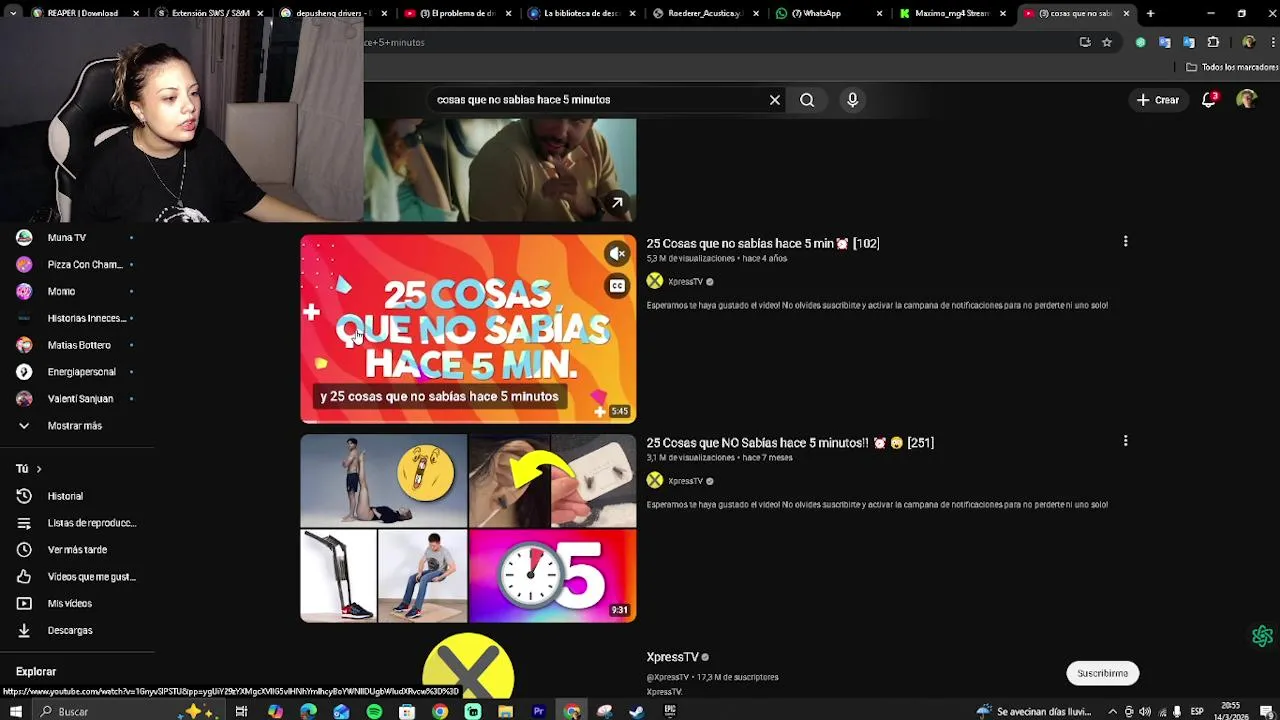1280x720 pixels.
Task: Open Epic Games from the taskbar
Action: 669,711
